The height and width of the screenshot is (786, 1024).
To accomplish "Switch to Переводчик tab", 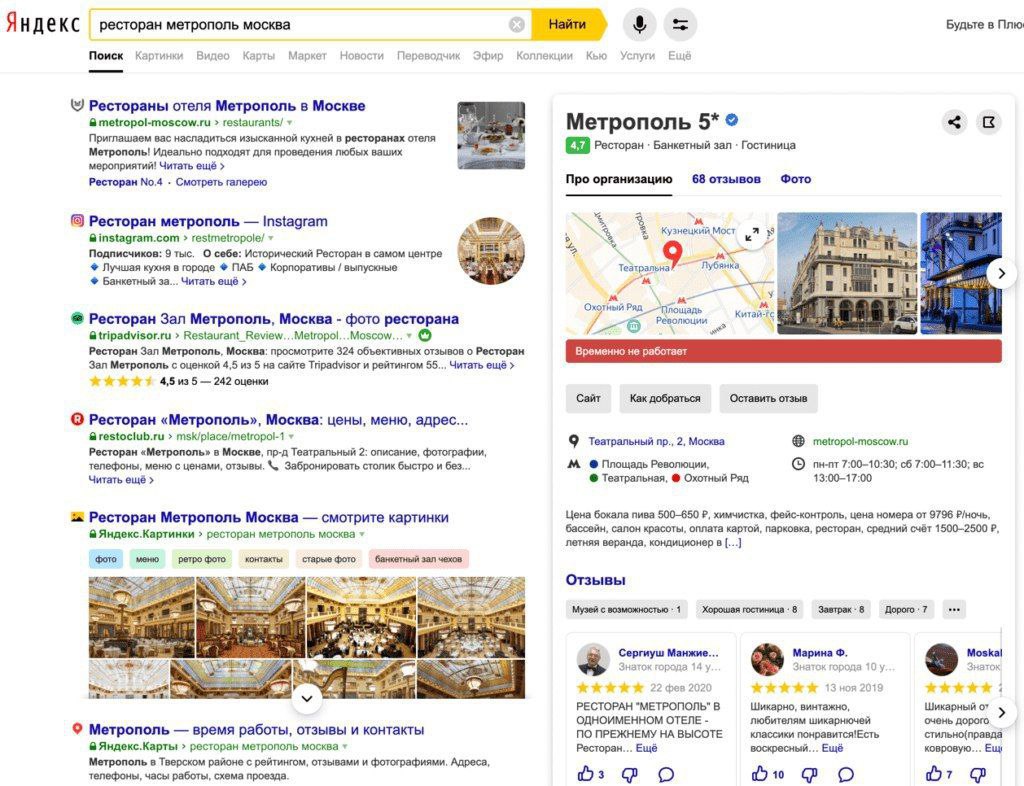I will coord(428,56).
